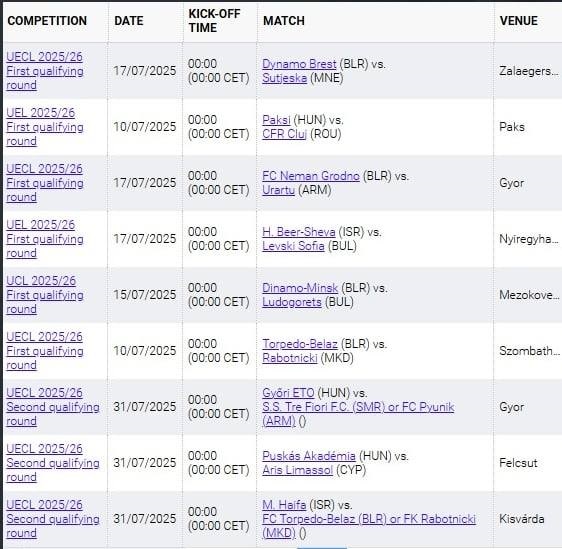The height and width of the screenshot is (549, 562).
Task: Click the KICK-OFF TIME column header
Action: (x=214, y=21)
